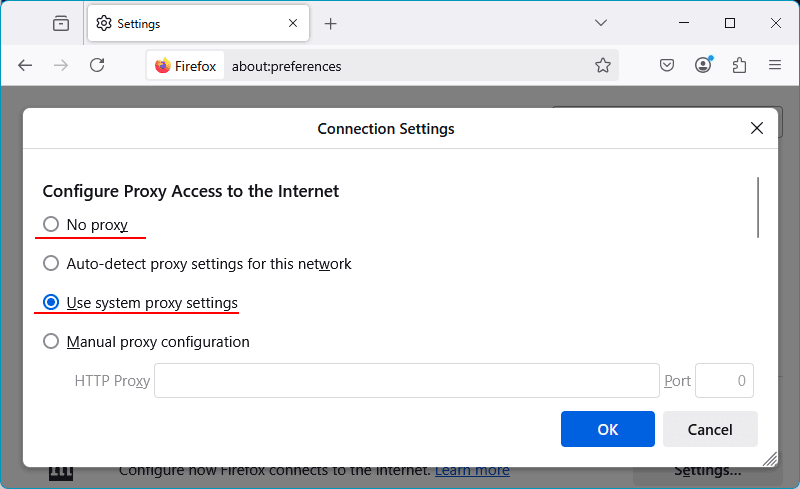Close the Settings tab
This screenshot has height=489, width=800.
point(293,23)
